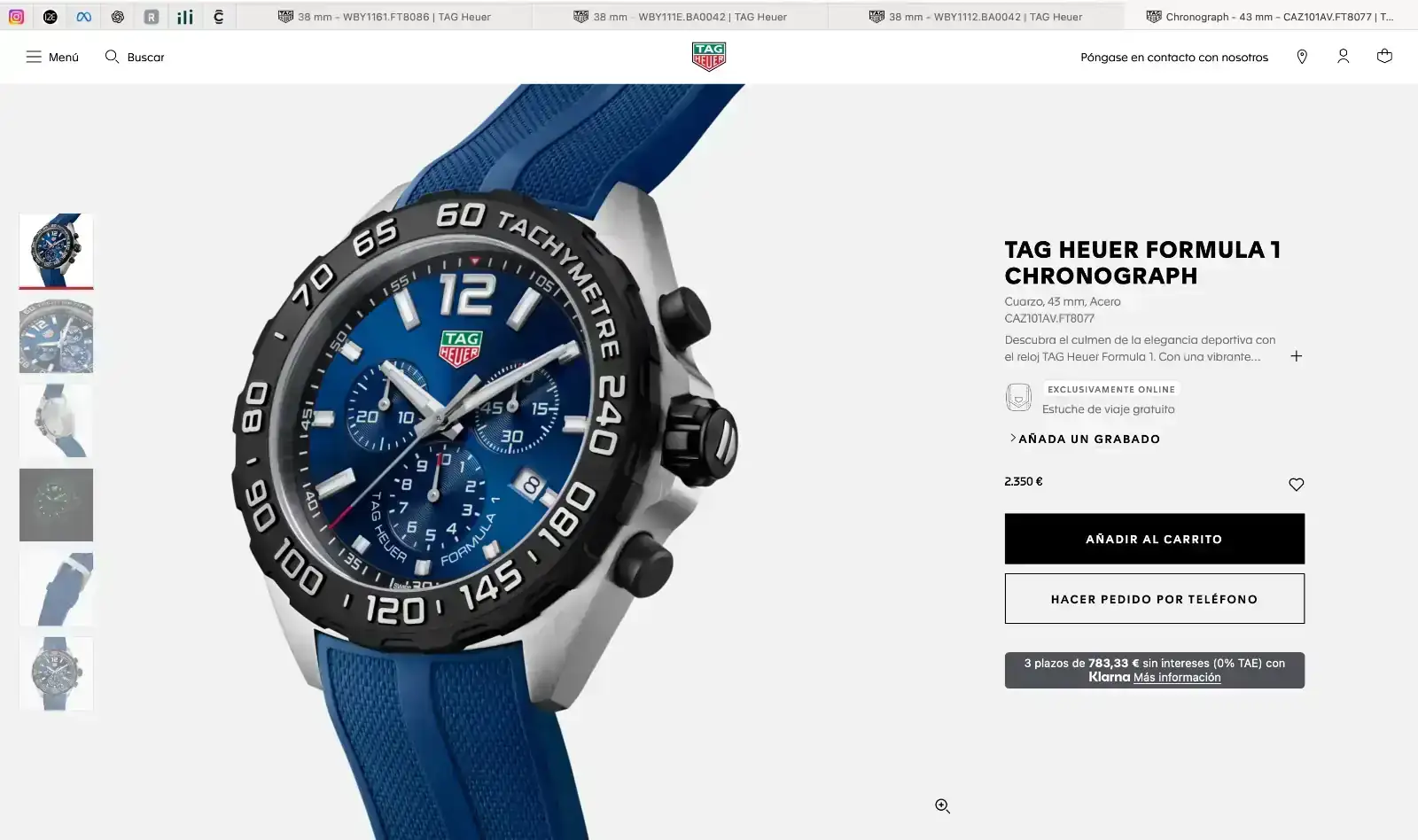Select the dark lume watch thumbnail
The width and height of the screenshot is (1418, 840).
pos(56,504)
